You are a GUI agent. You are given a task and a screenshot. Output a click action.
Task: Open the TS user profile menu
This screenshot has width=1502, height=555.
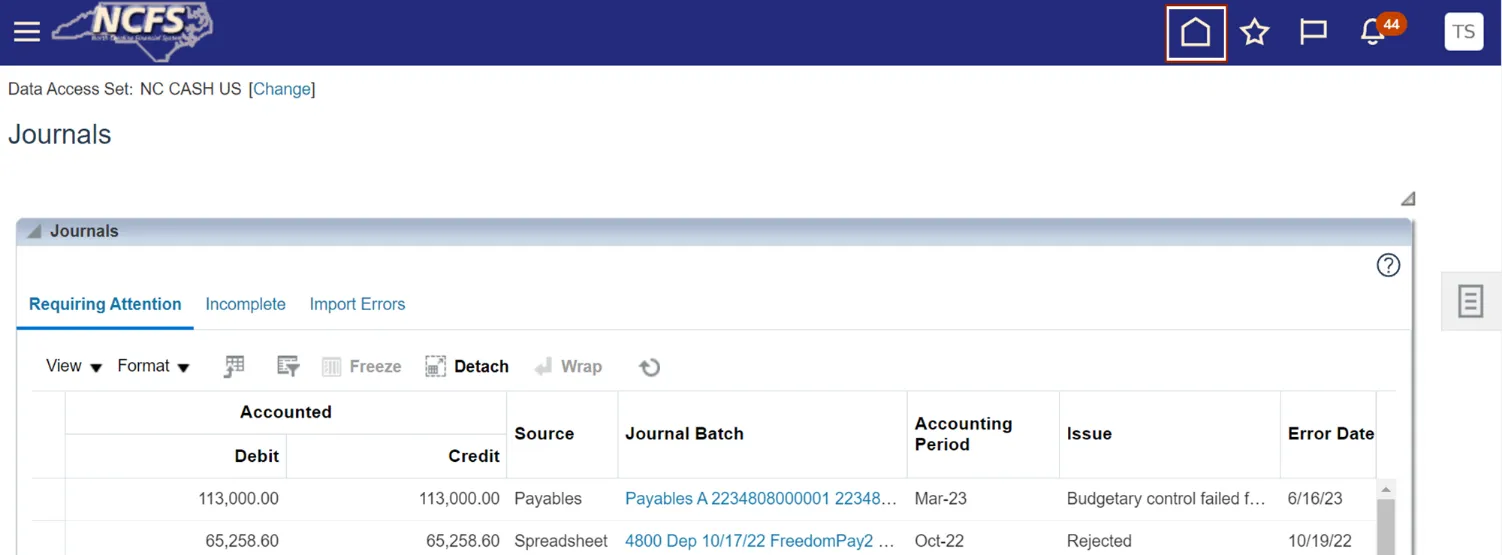pyautogui.click(x=1464, y=32)
